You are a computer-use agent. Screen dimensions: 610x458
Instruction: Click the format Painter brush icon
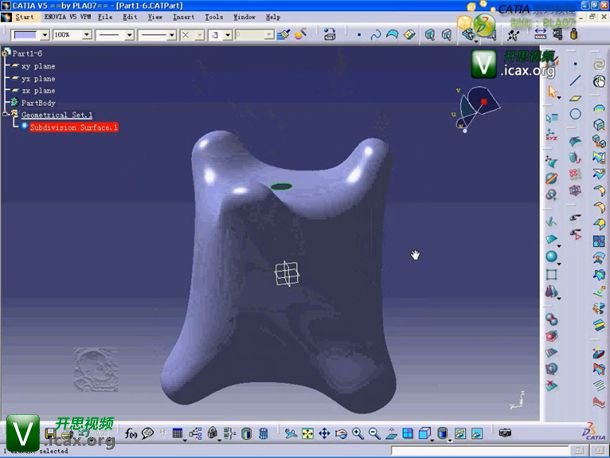tap(284, 34)
